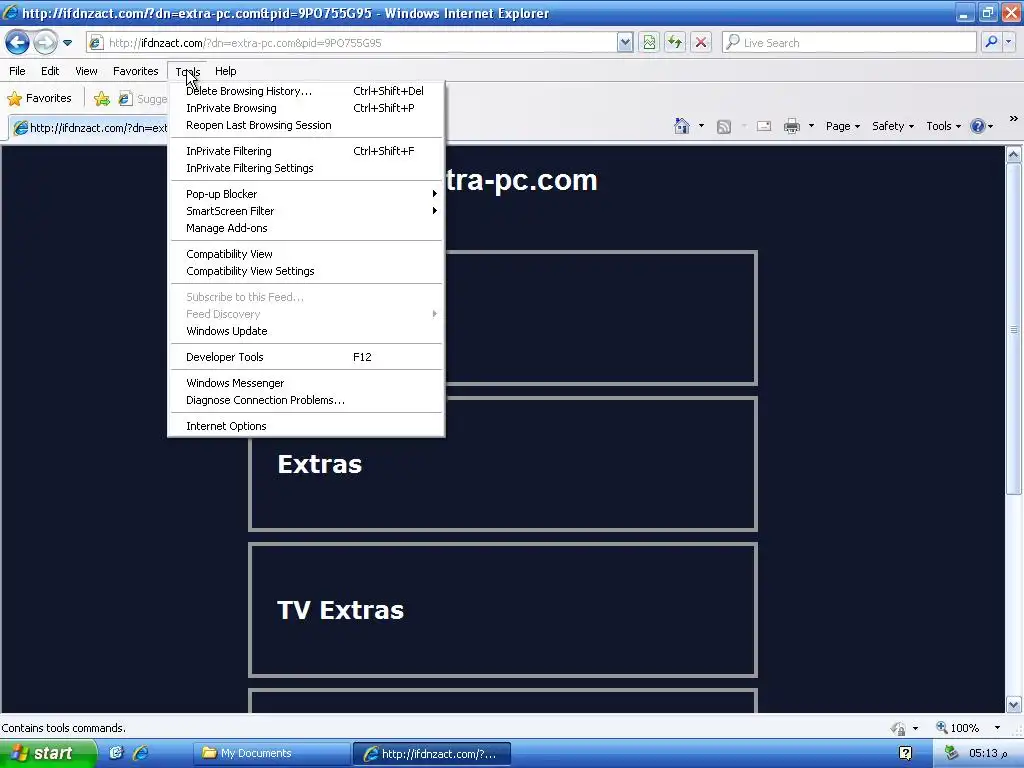Click the RSS Feeds icon
The width and height of the screenshot is (1024, 768).
pyautogui.click(x=724, y=127)
